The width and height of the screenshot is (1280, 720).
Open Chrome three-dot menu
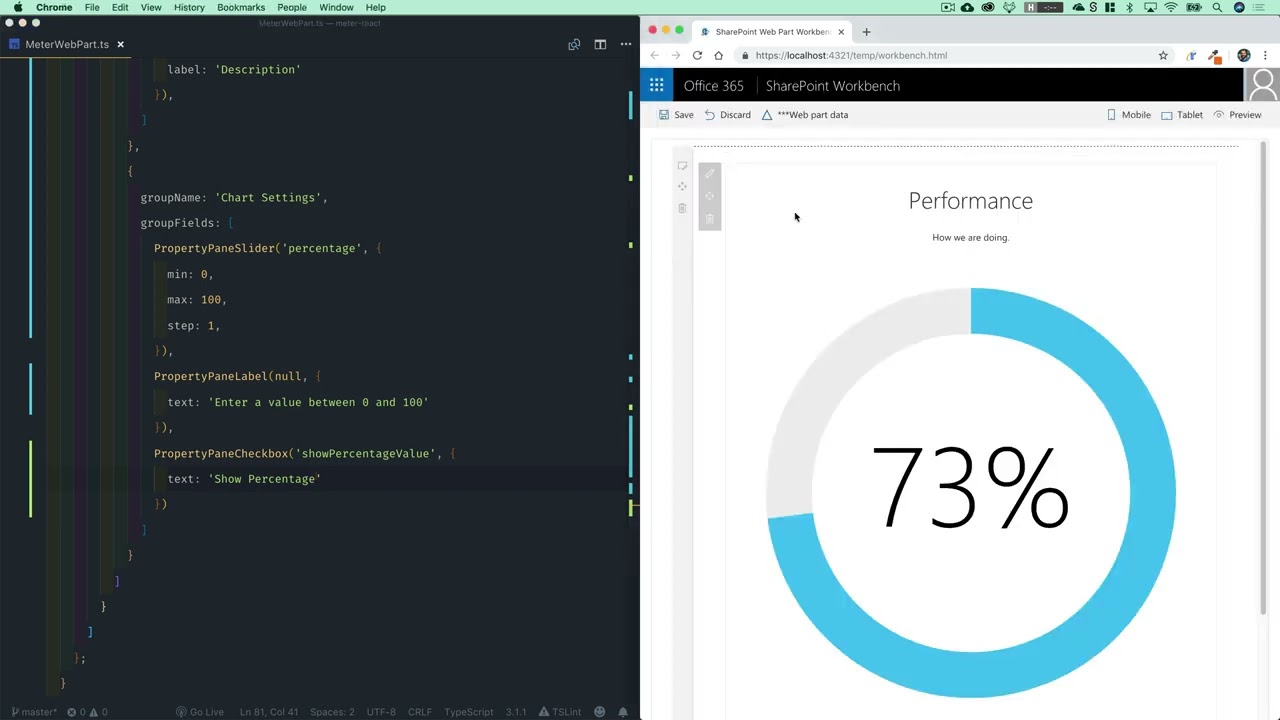(1266, 55)
